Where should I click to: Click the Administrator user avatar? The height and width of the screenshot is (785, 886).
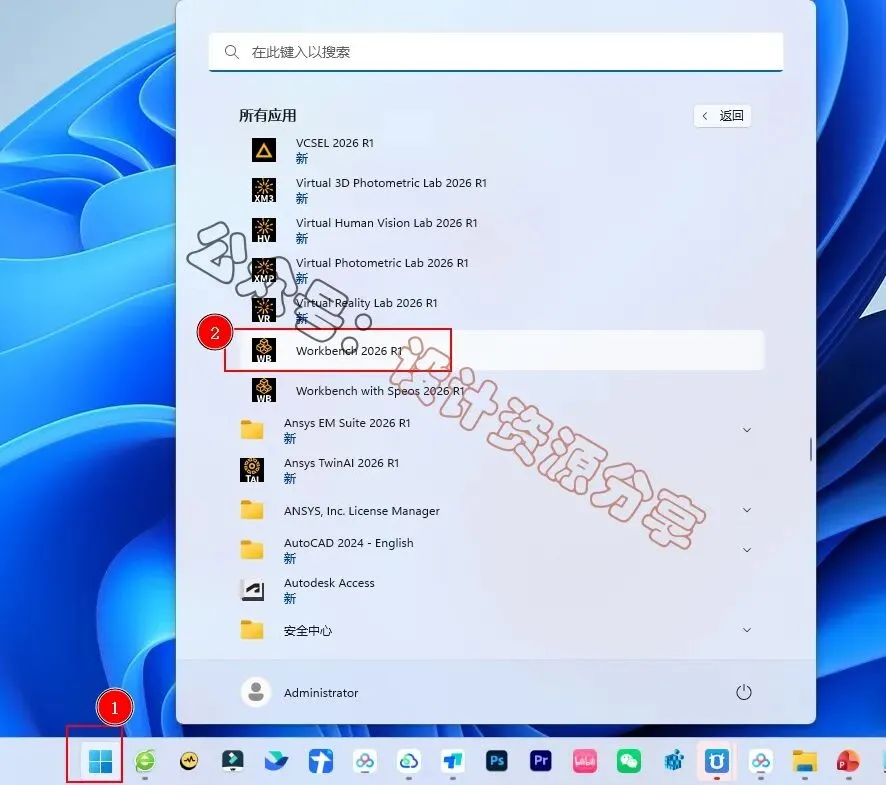(256, 692)
